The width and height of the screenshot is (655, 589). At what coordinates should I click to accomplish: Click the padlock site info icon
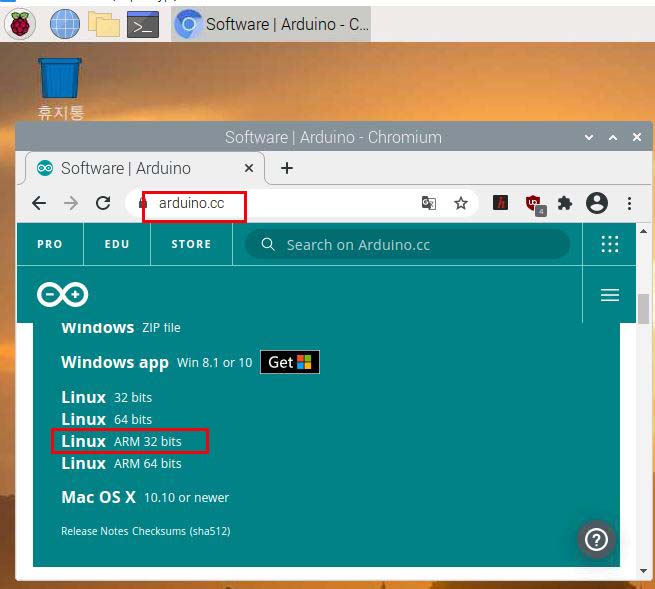coord(143,203)
